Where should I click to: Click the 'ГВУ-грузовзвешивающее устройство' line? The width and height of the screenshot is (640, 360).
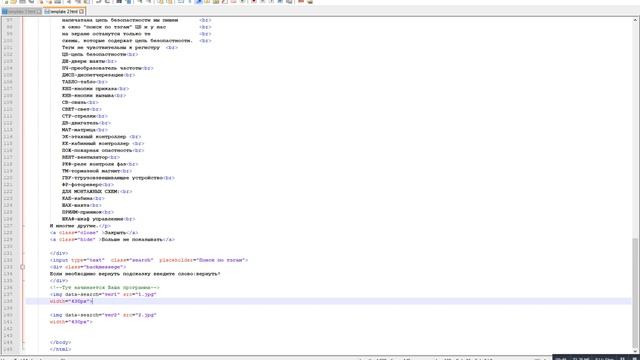pos(118,178)
